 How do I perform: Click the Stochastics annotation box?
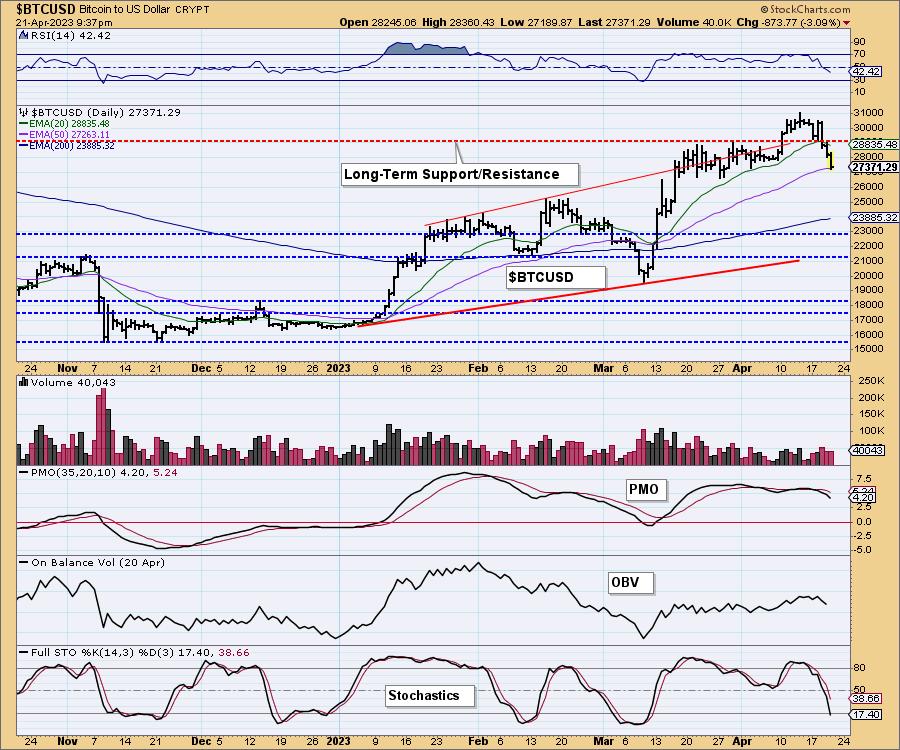point(430,695)
